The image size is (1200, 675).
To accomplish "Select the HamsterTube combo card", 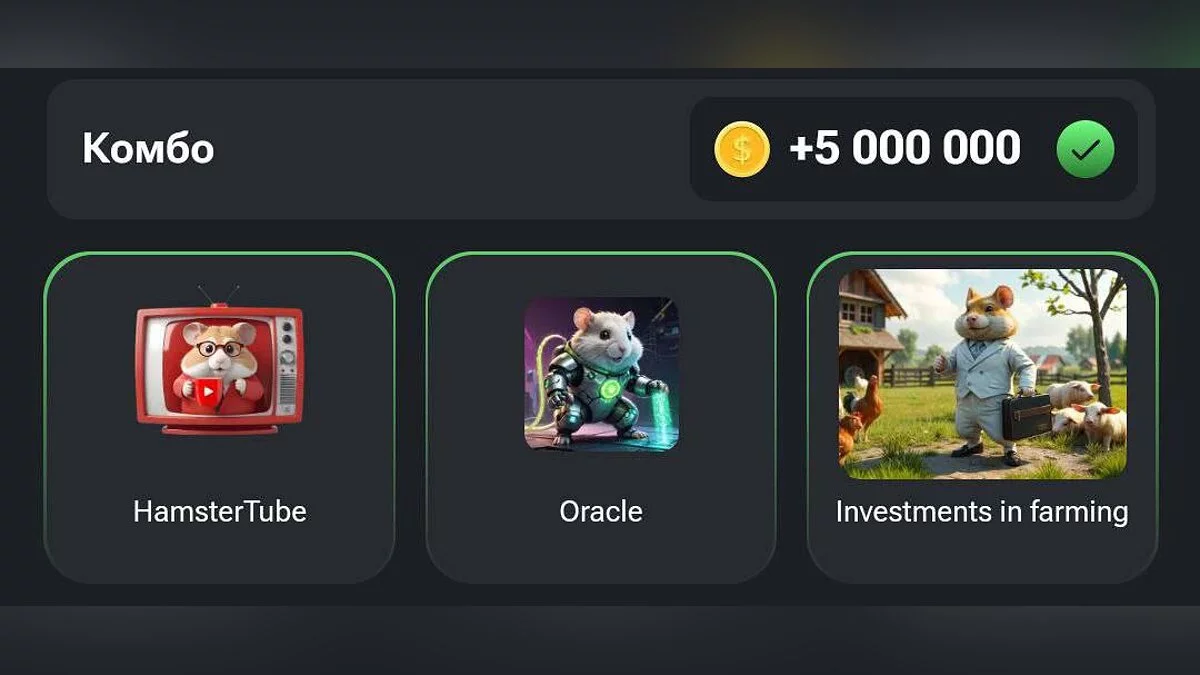I will tap(219, 418).
